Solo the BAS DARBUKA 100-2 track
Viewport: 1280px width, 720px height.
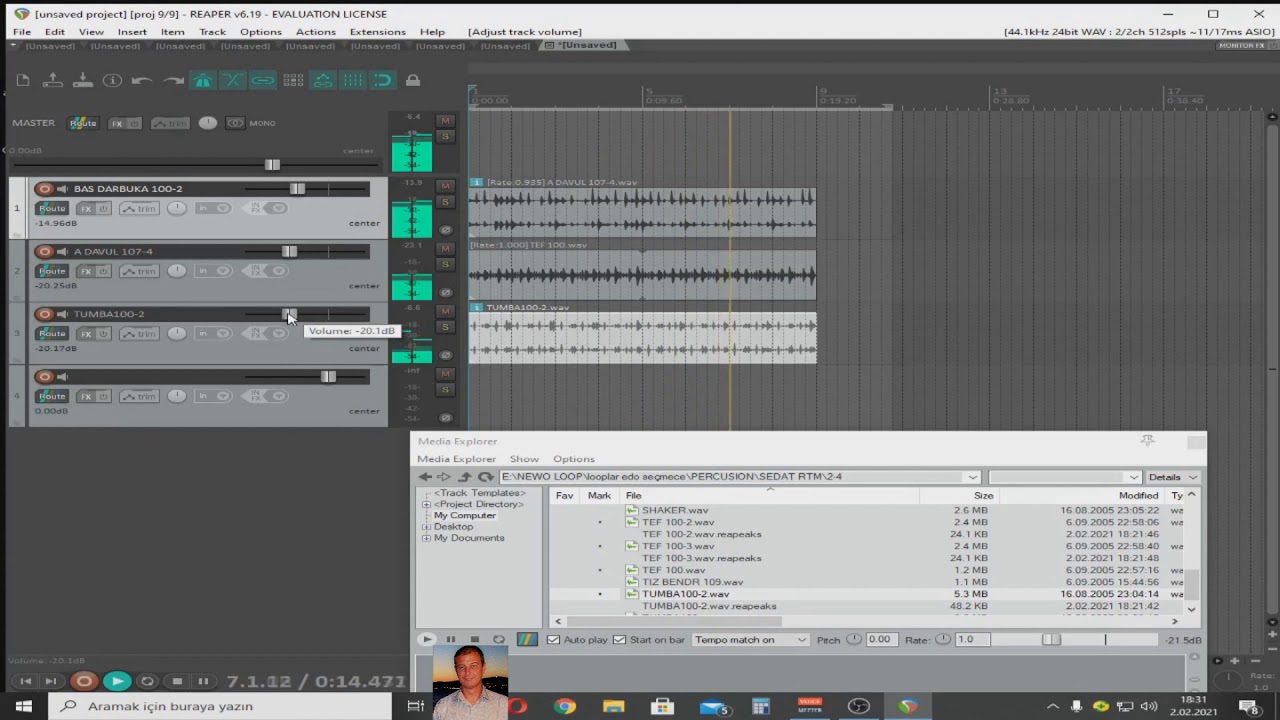(446, 200)
